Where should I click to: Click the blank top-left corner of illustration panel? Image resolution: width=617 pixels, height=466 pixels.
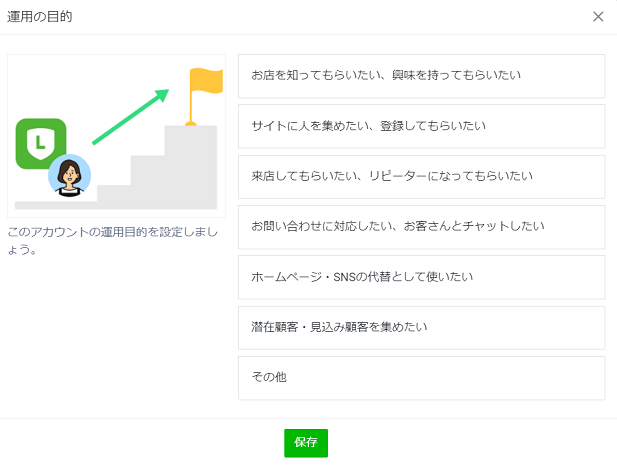[x=25, y=70]
